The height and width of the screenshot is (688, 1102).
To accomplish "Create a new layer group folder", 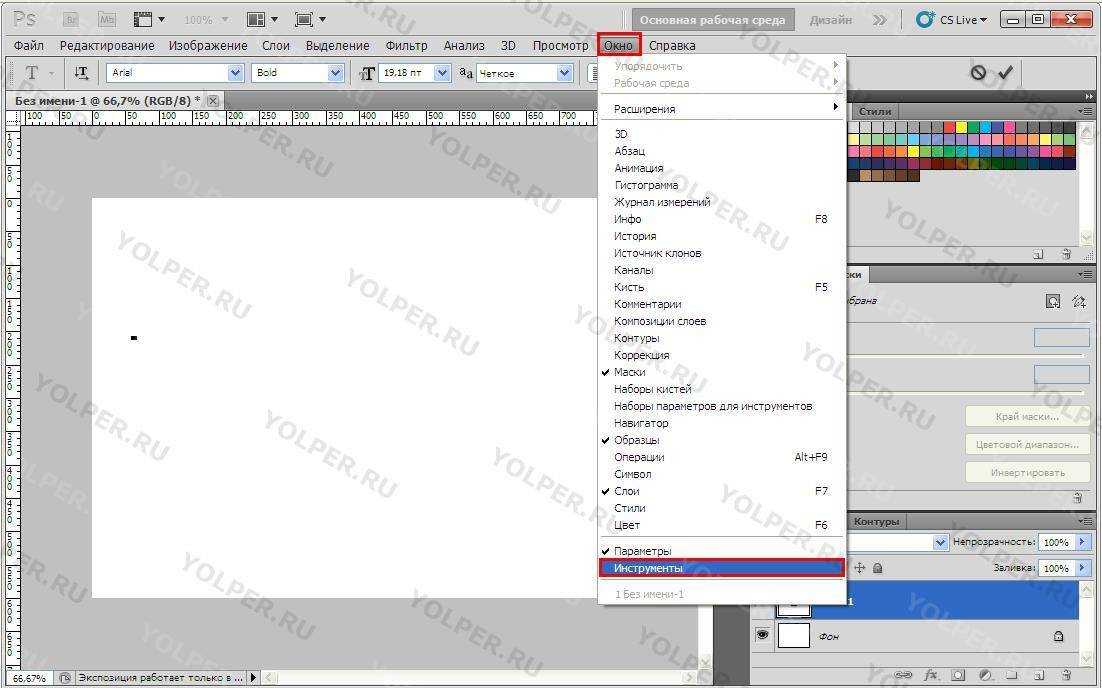I will pyautogui.click(x=1013, y=675).
